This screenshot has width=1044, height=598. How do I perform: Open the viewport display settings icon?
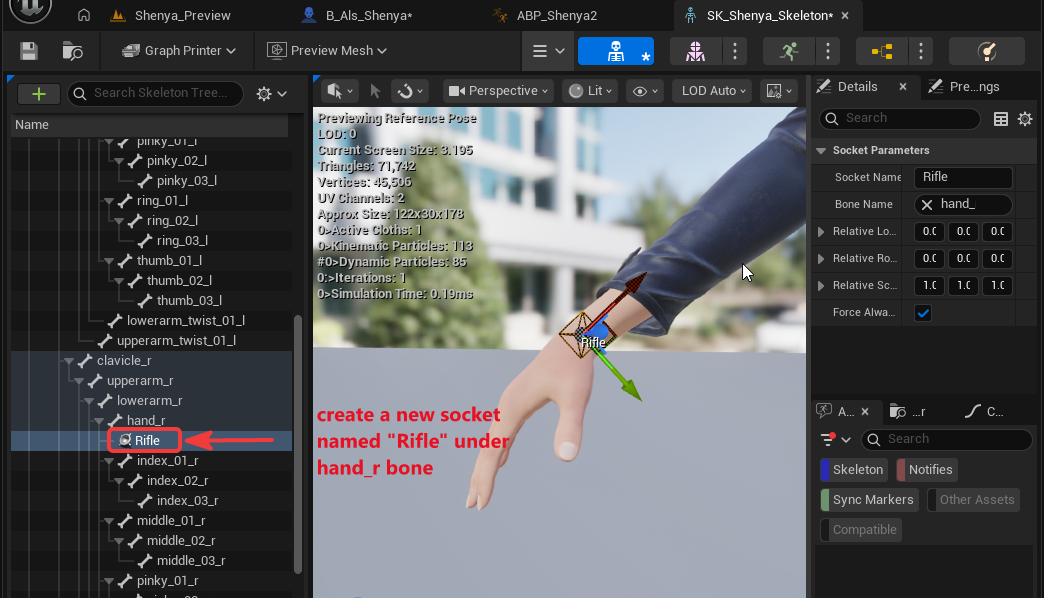[x=779, y=91]
